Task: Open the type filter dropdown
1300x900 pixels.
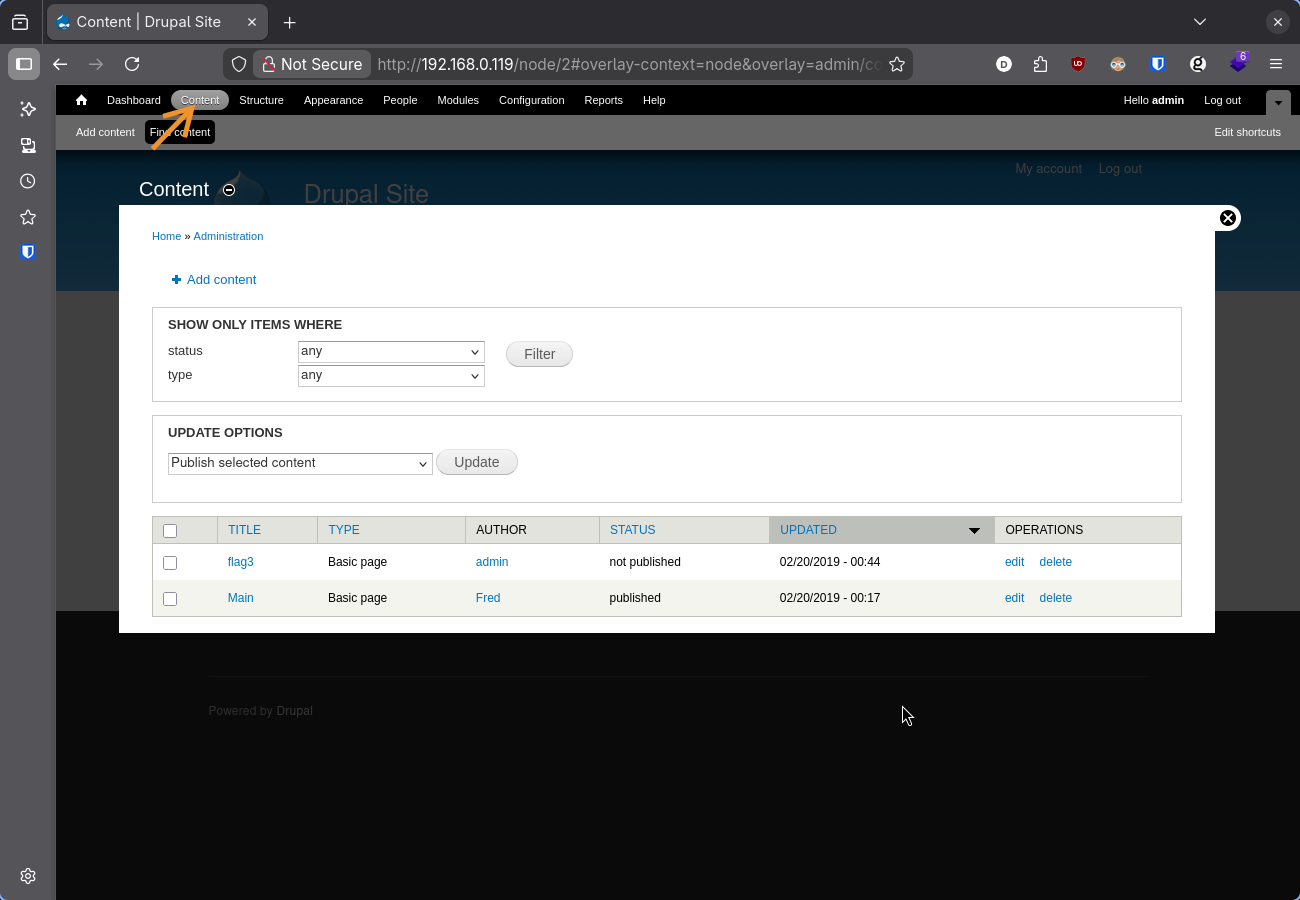Action: (391, 376)
